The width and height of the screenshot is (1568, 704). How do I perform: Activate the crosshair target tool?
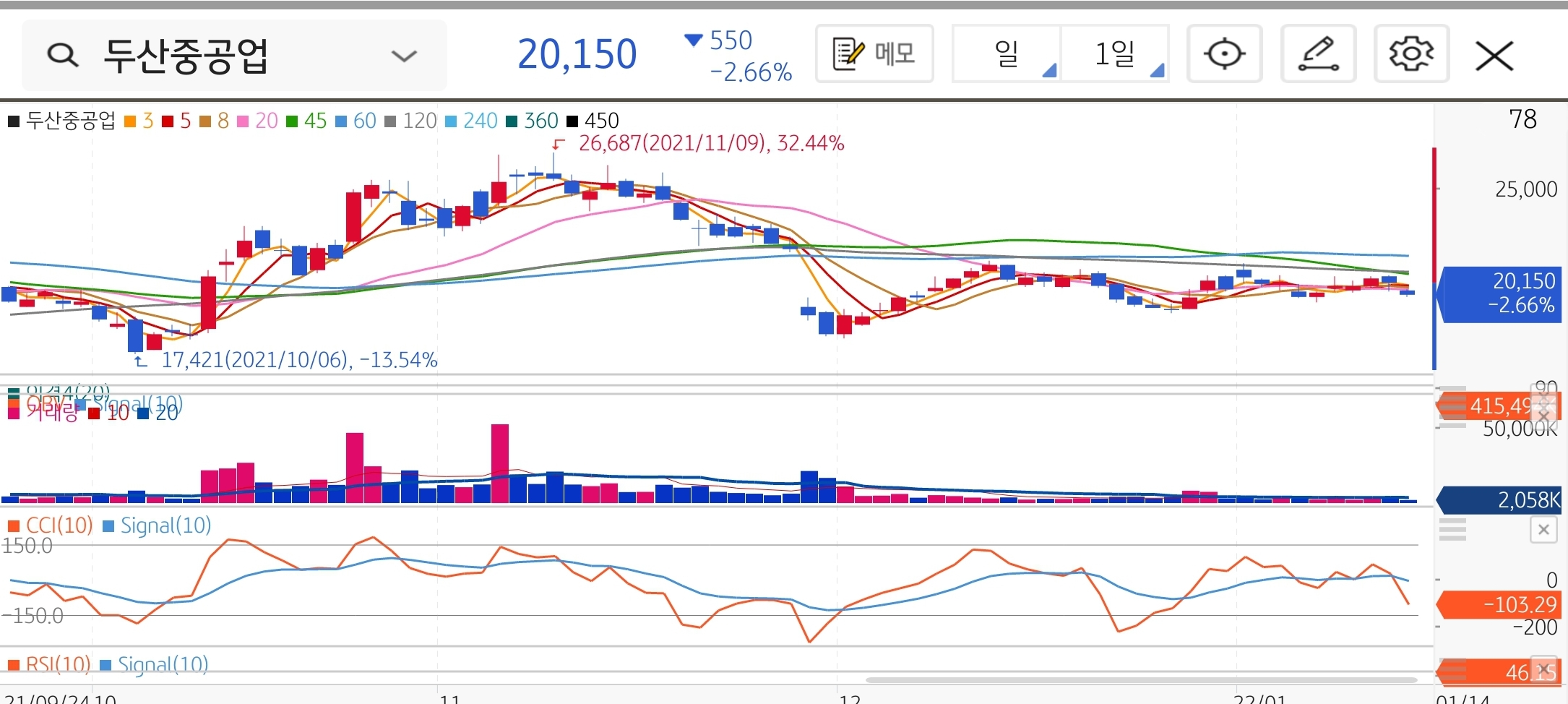pyautogui.click(x=1225, y=53)
